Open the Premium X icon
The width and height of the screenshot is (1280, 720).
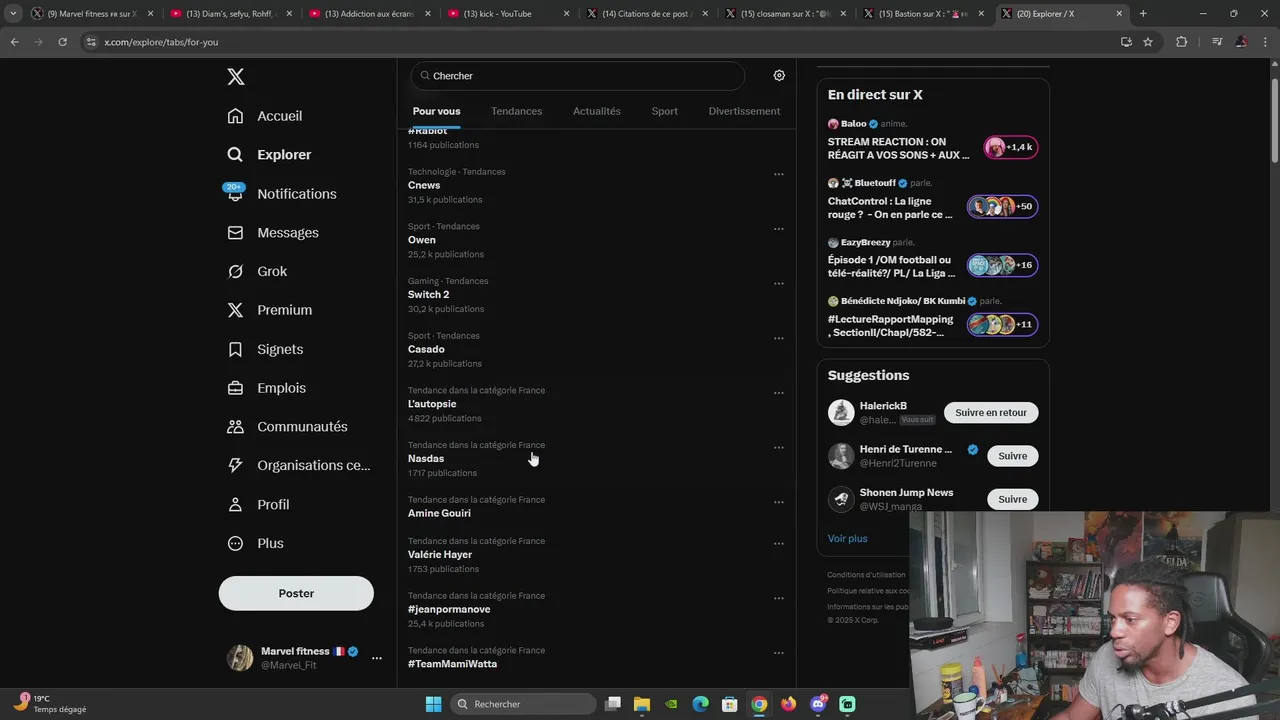pos(235,310)
